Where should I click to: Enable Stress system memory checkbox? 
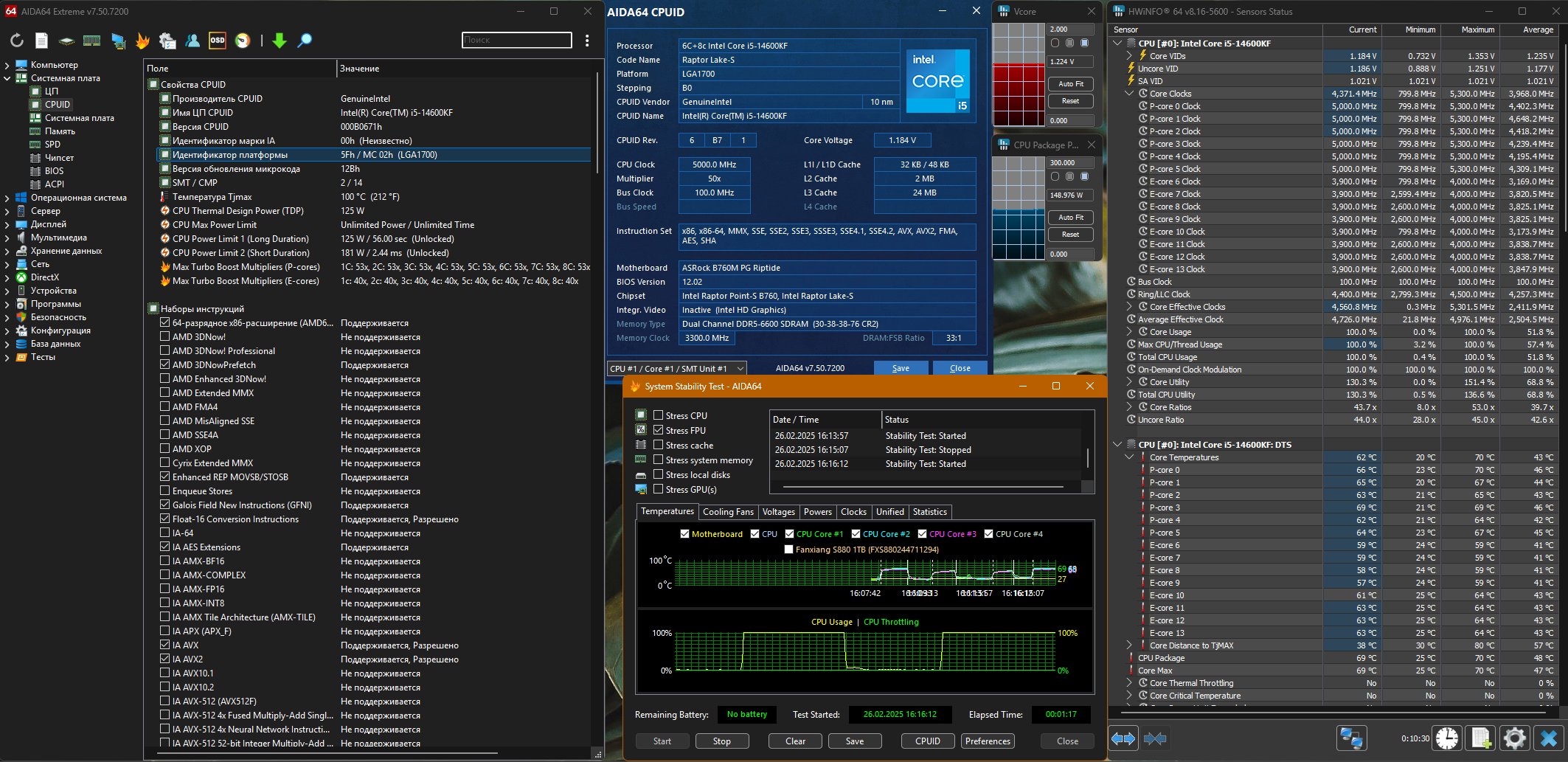659,460
